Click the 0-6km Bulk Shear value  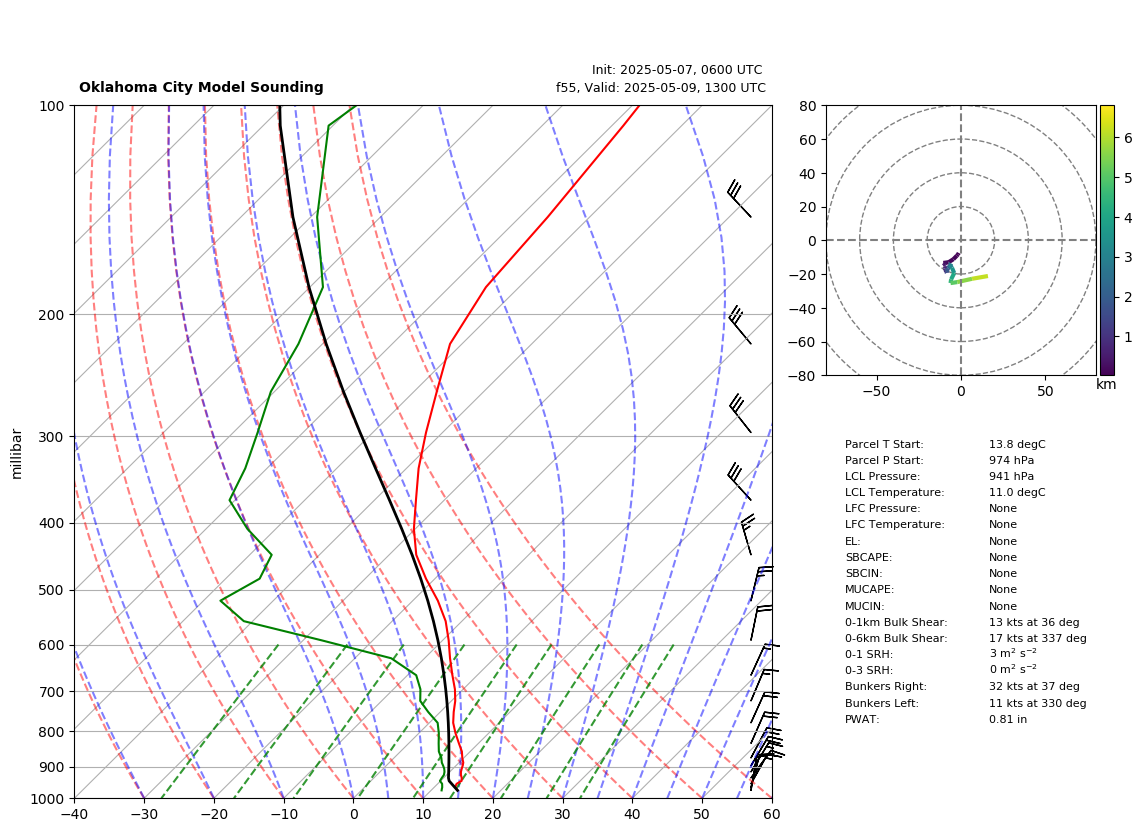1038,638
